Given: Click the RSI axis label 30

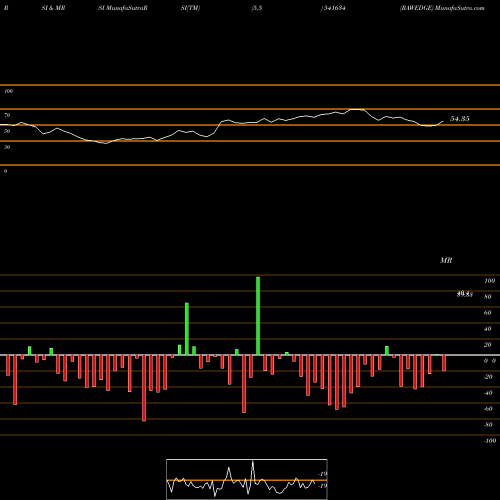Looking at the screenshot, I should [x=7, y=147].
